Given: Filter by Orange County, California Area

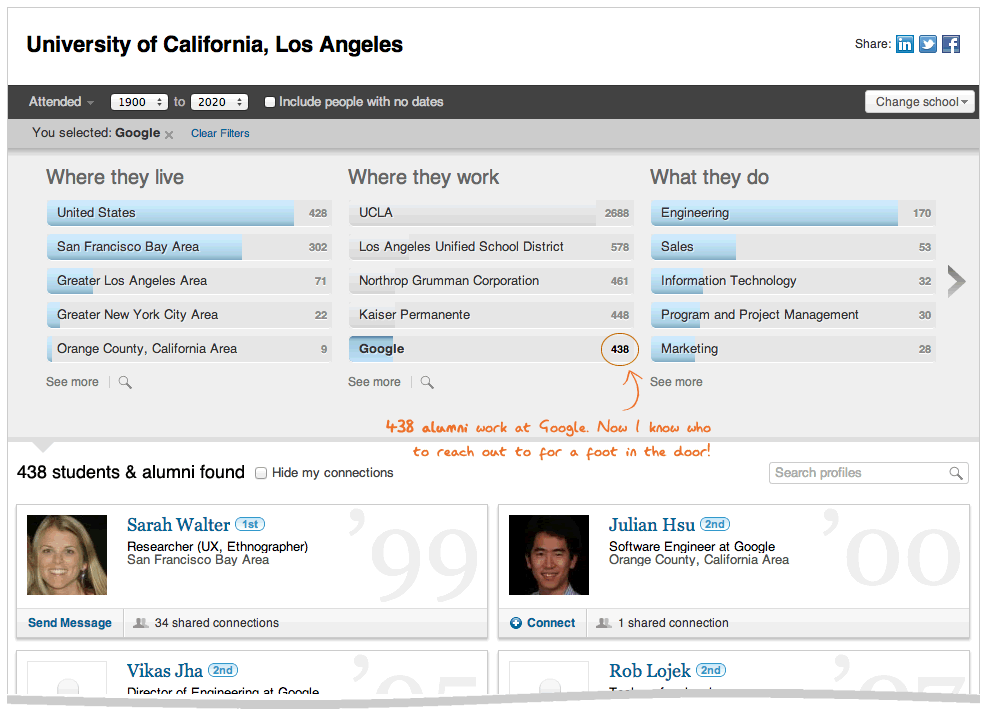Looking at the screenshot, I should (189, 349).
